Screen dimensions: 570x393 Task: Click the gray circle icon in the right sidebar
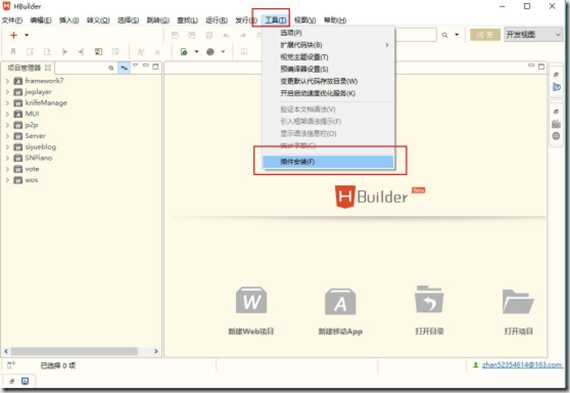556,136
